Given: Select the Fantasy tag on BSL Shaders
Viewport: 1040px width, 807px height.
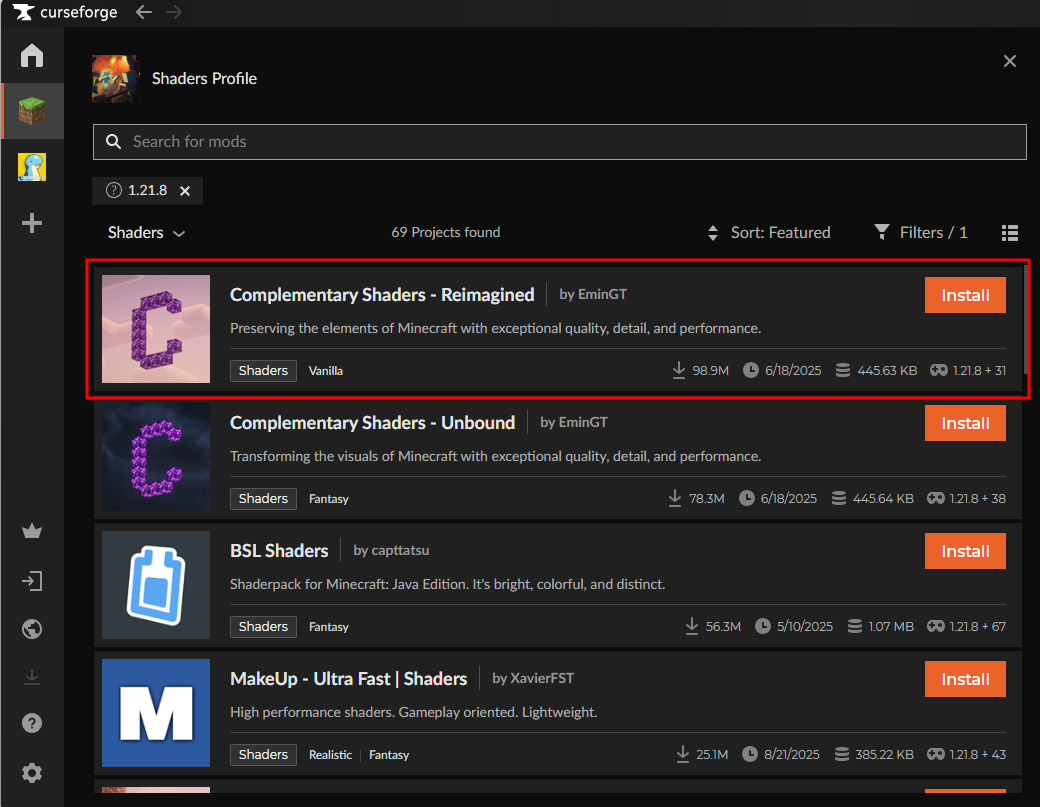Looking at the screenshot, I should [x=328, y=627].
